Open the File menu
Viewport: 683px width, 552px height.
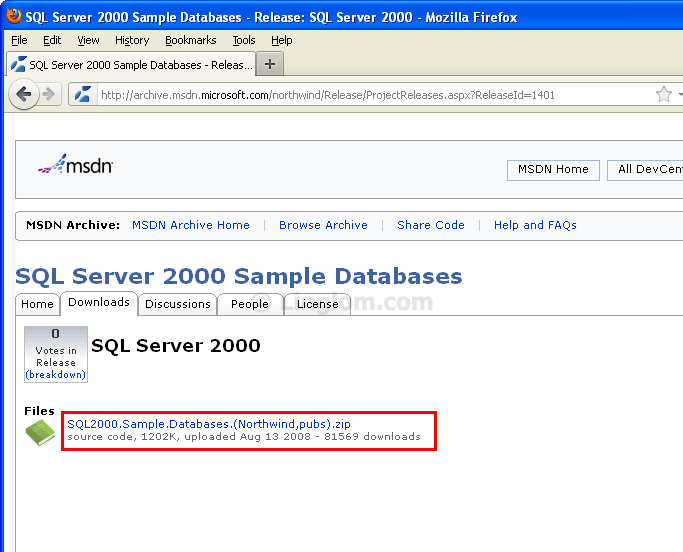[19, 40]
